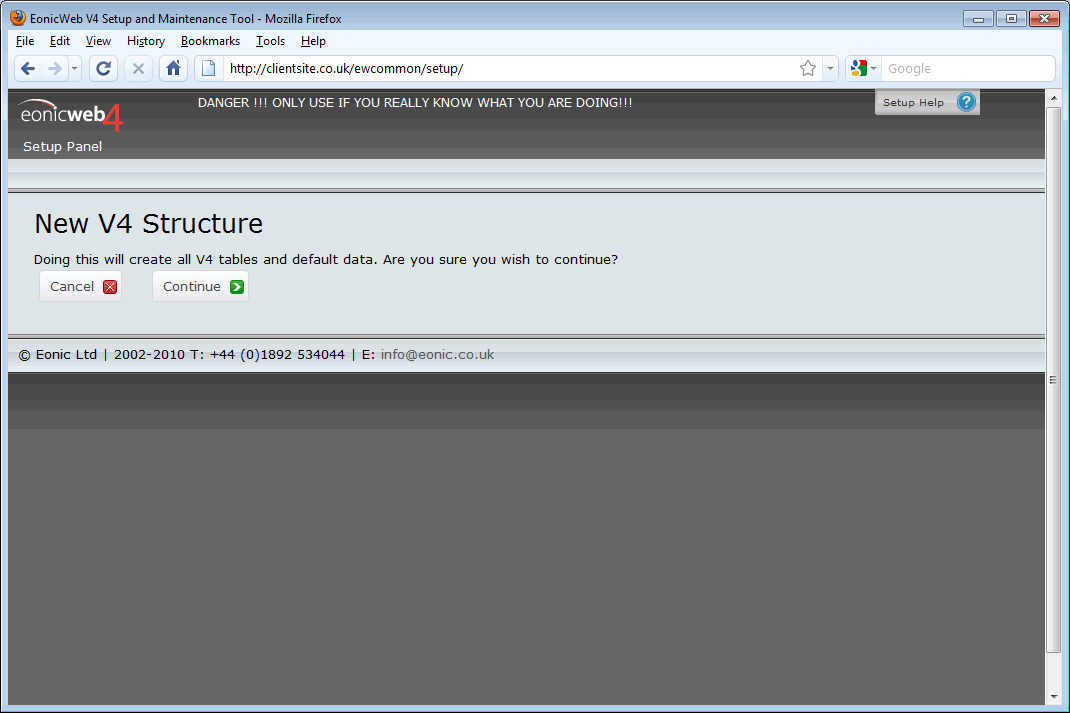Open the Edit menu
Viewport: 1070px width, 713px height.
59,41
